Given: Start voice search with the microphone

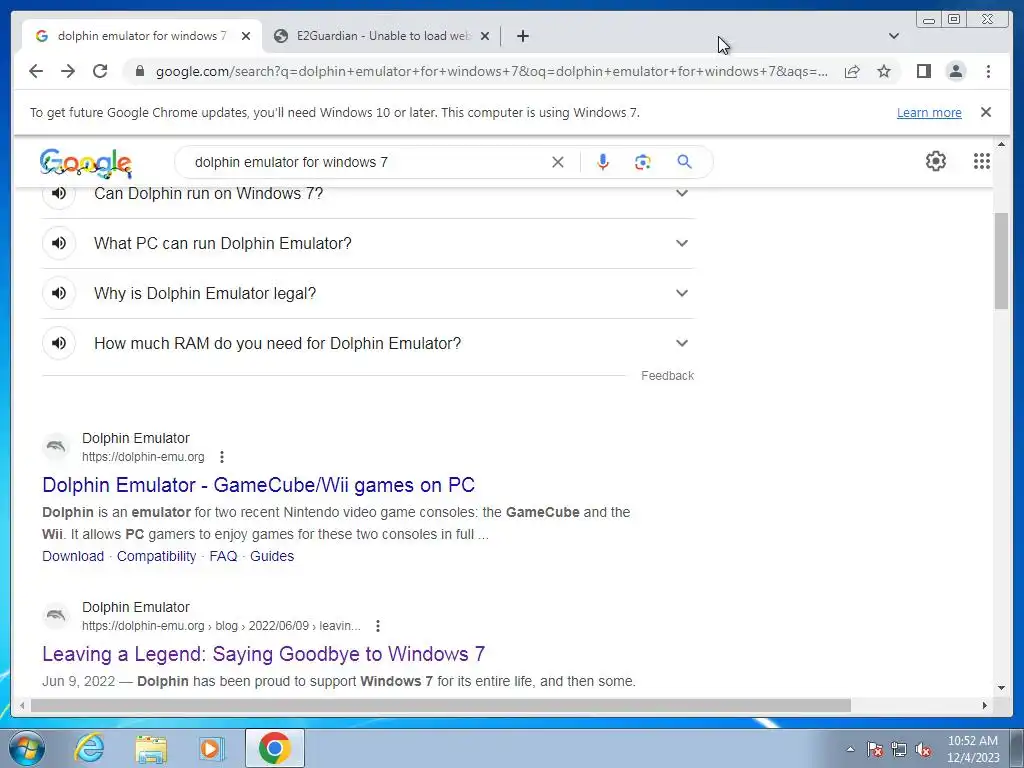Looking at the screenshot, I should 603,162.
